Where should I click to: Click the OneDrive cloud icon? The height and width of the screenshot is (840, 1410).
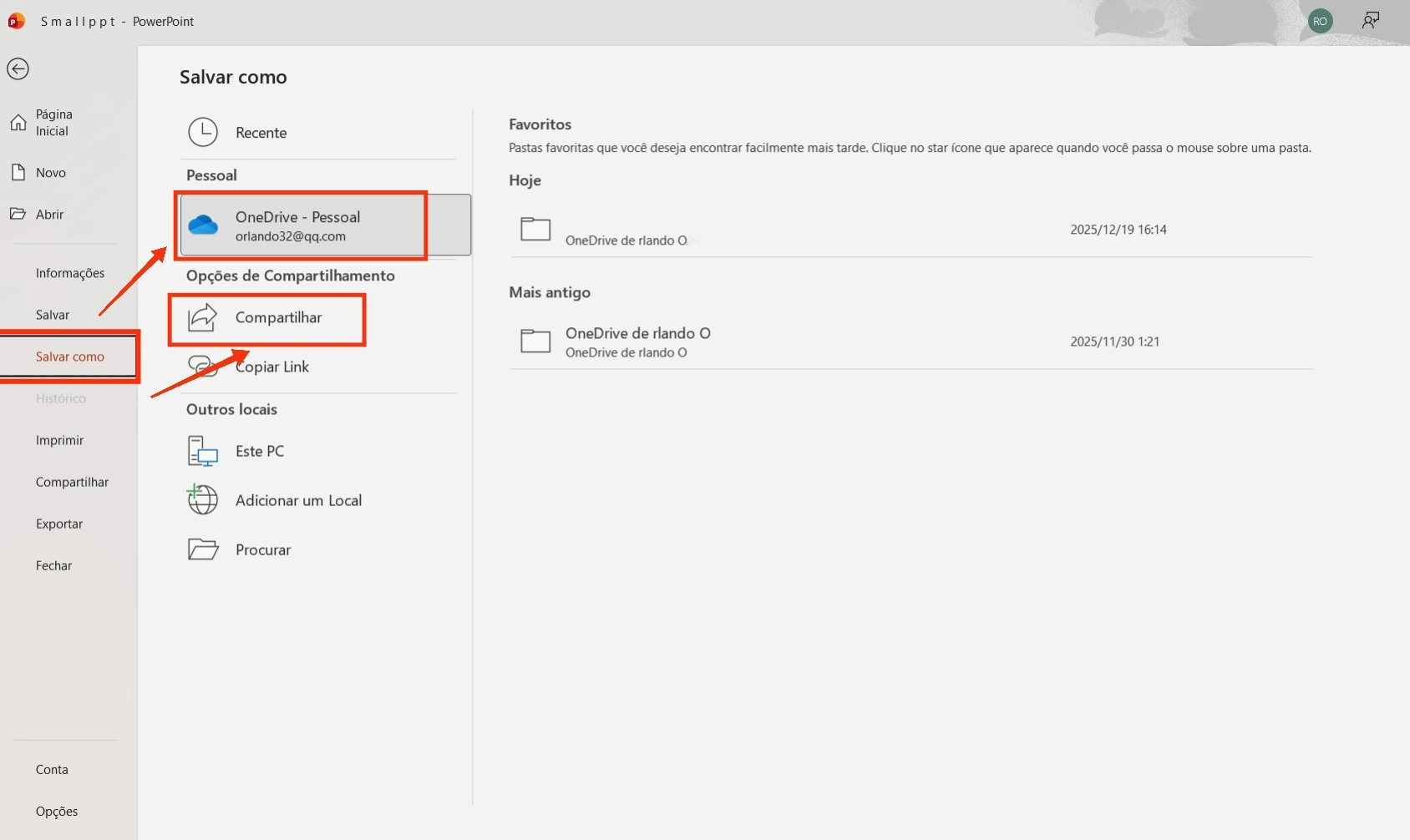tap(203, 225)
